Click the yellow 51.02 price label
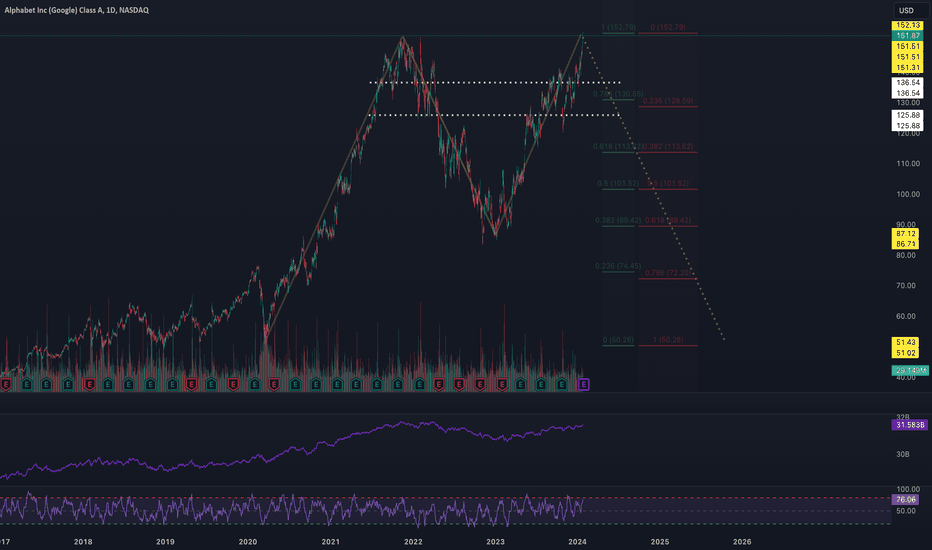Viewport: 932px width, 550px height. [x=908, y=352]
